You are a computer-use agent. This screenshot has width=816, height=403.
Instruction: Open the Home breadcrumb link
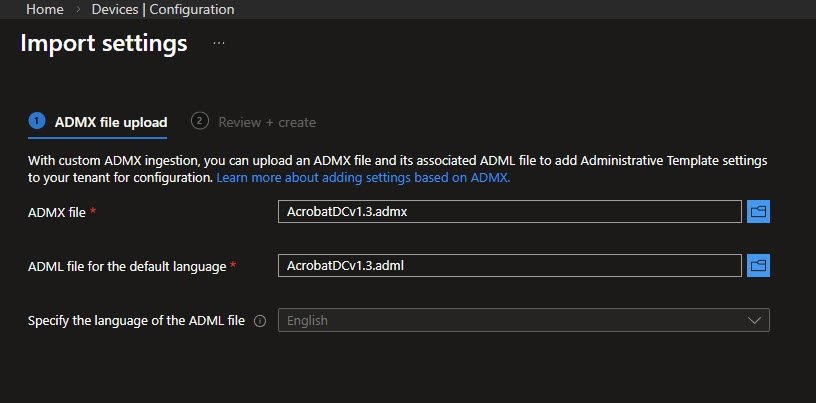tap(44, 10)
